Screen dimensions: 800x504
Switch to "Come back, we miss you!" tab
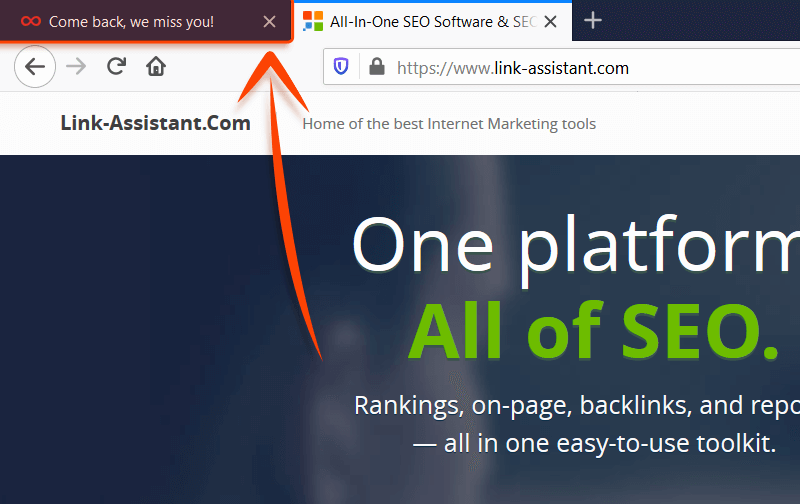131,21
